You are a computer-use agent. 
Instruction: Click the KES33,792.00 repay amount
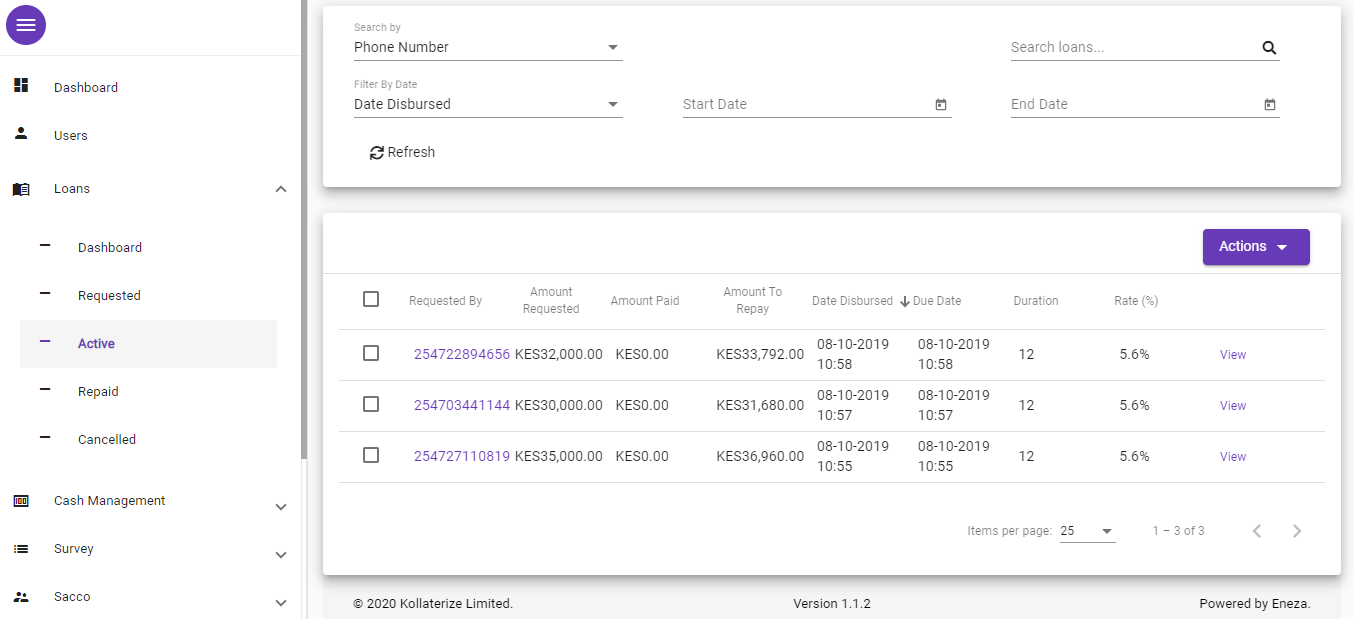[x=760, y=354]
